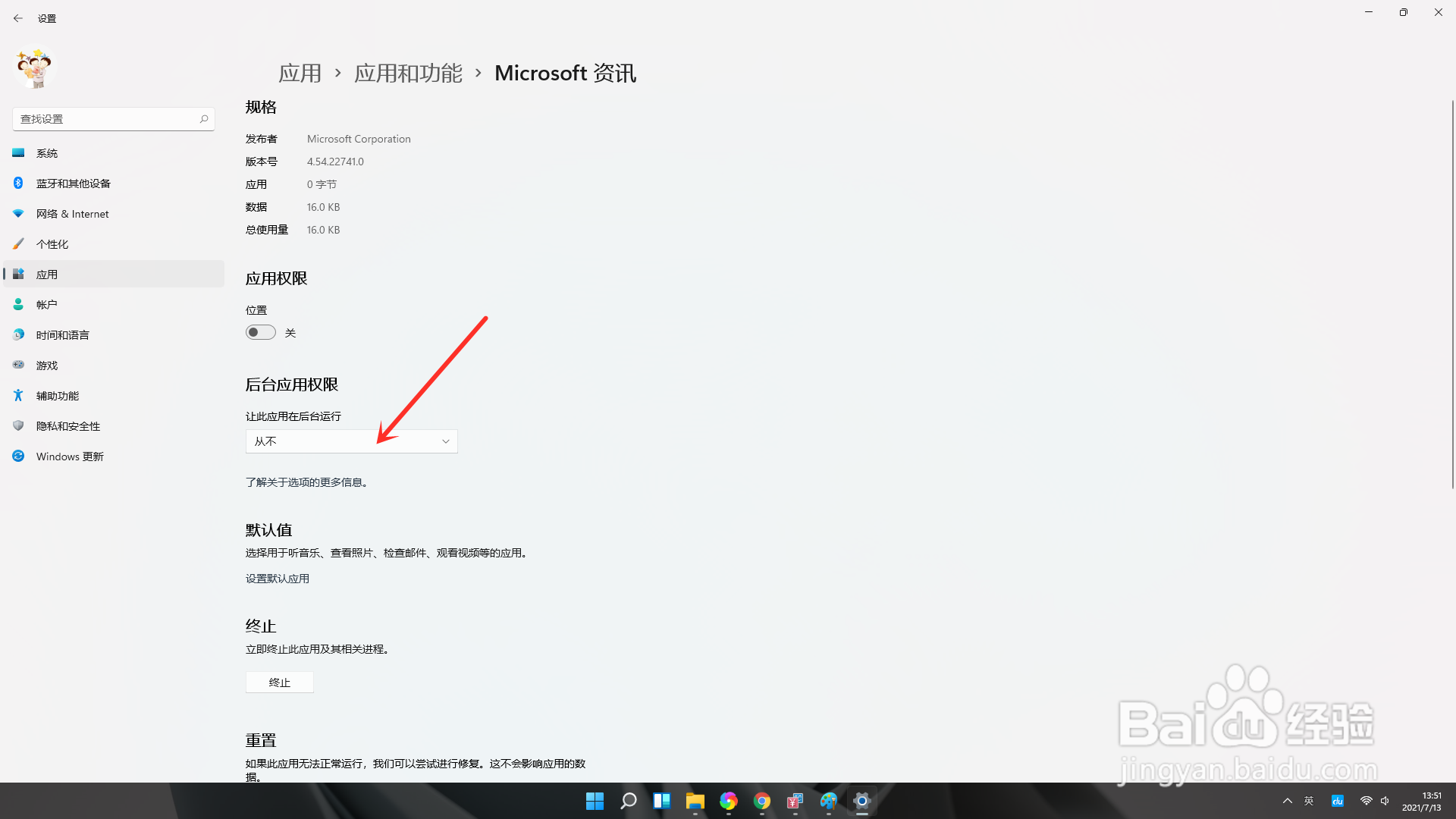Click the 游戏 controller icon
Viewport: 1456px width, 819px height.
click(18, 365)
